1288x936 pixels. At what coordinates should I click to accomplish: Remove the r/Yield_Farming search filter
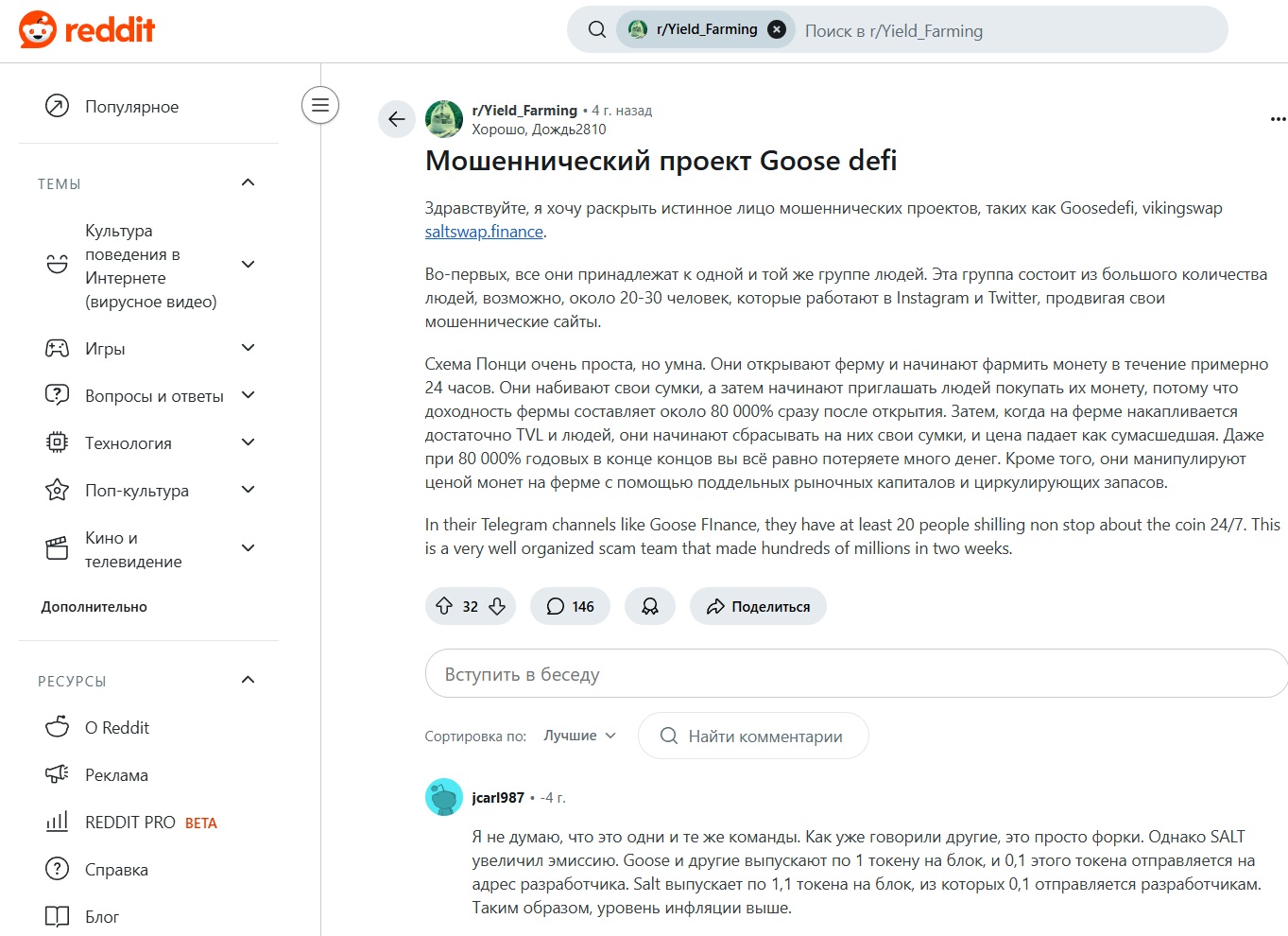click(777, 29)
